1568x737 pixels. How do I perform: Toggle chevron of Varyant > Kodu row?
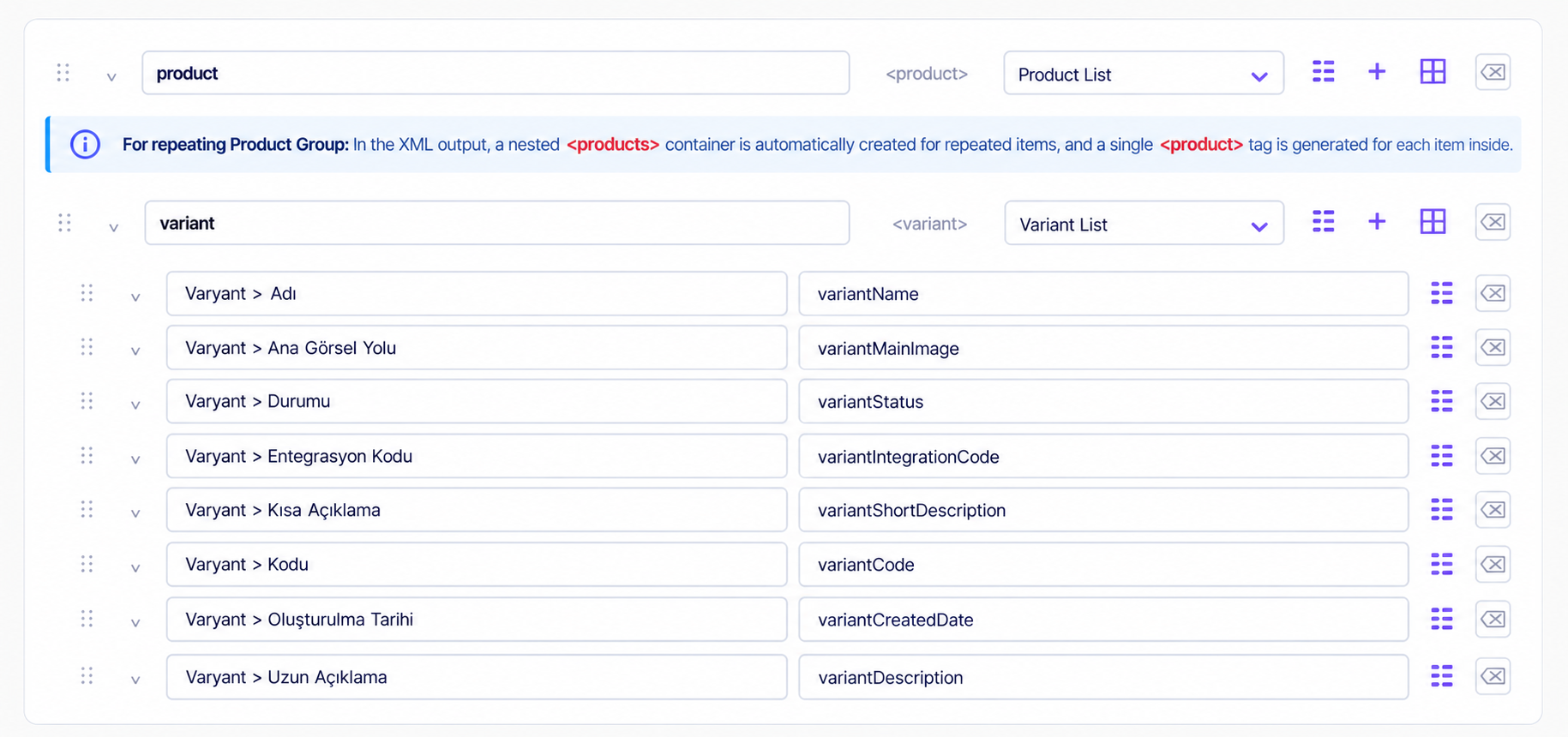(135, 568)
